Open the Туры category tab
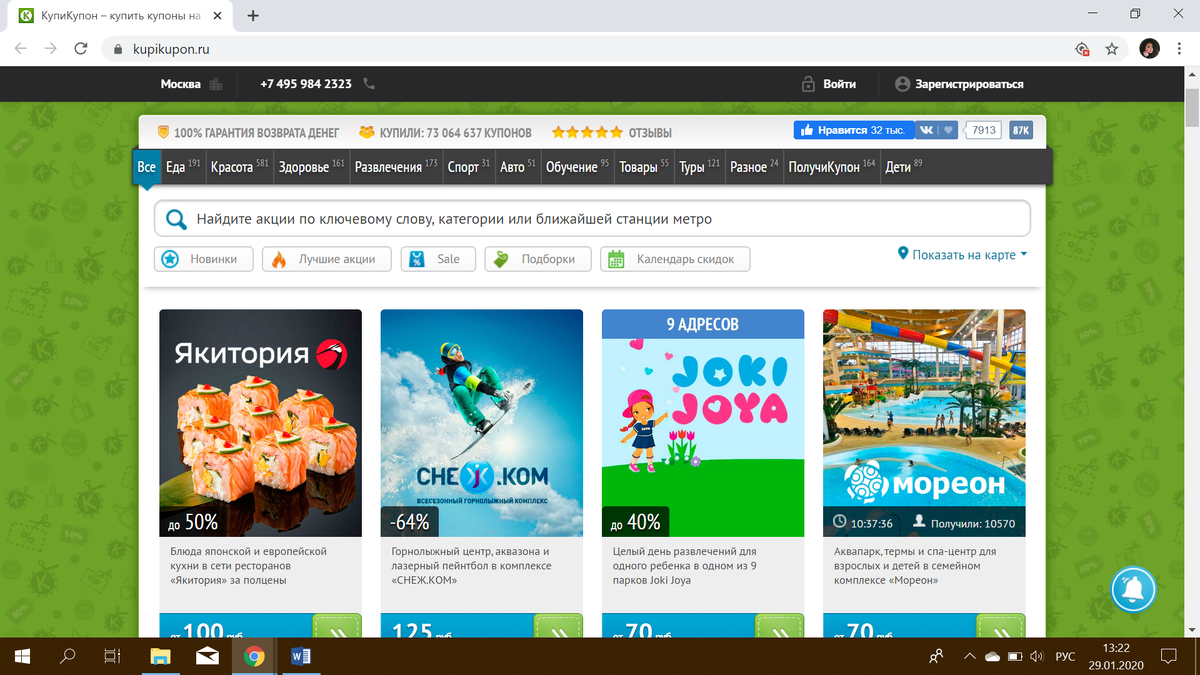Viewport: 1200px width, 675px height. point(699,167)
